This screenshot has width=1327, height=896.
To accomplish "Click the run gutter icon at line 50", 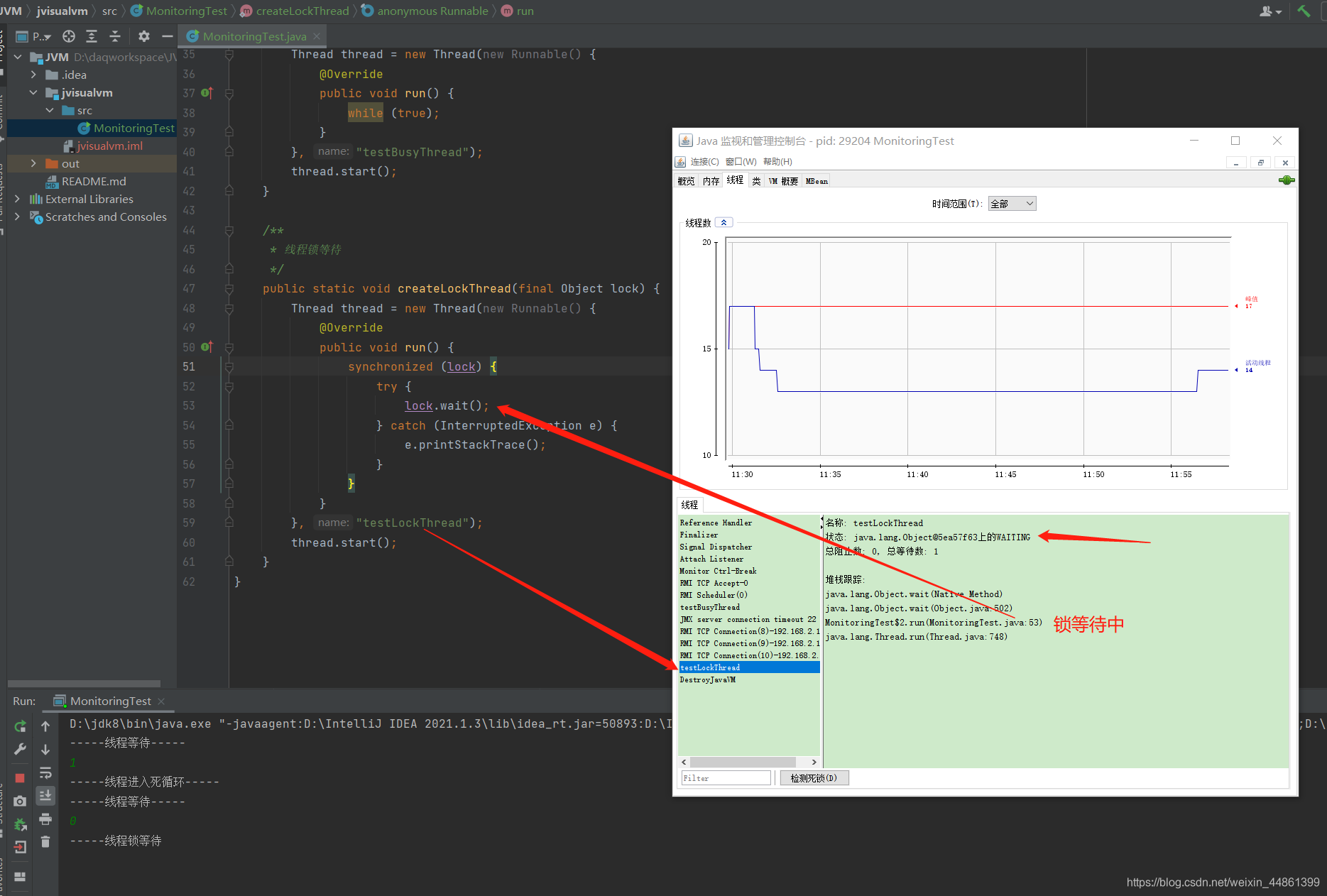I will [207, 347].
